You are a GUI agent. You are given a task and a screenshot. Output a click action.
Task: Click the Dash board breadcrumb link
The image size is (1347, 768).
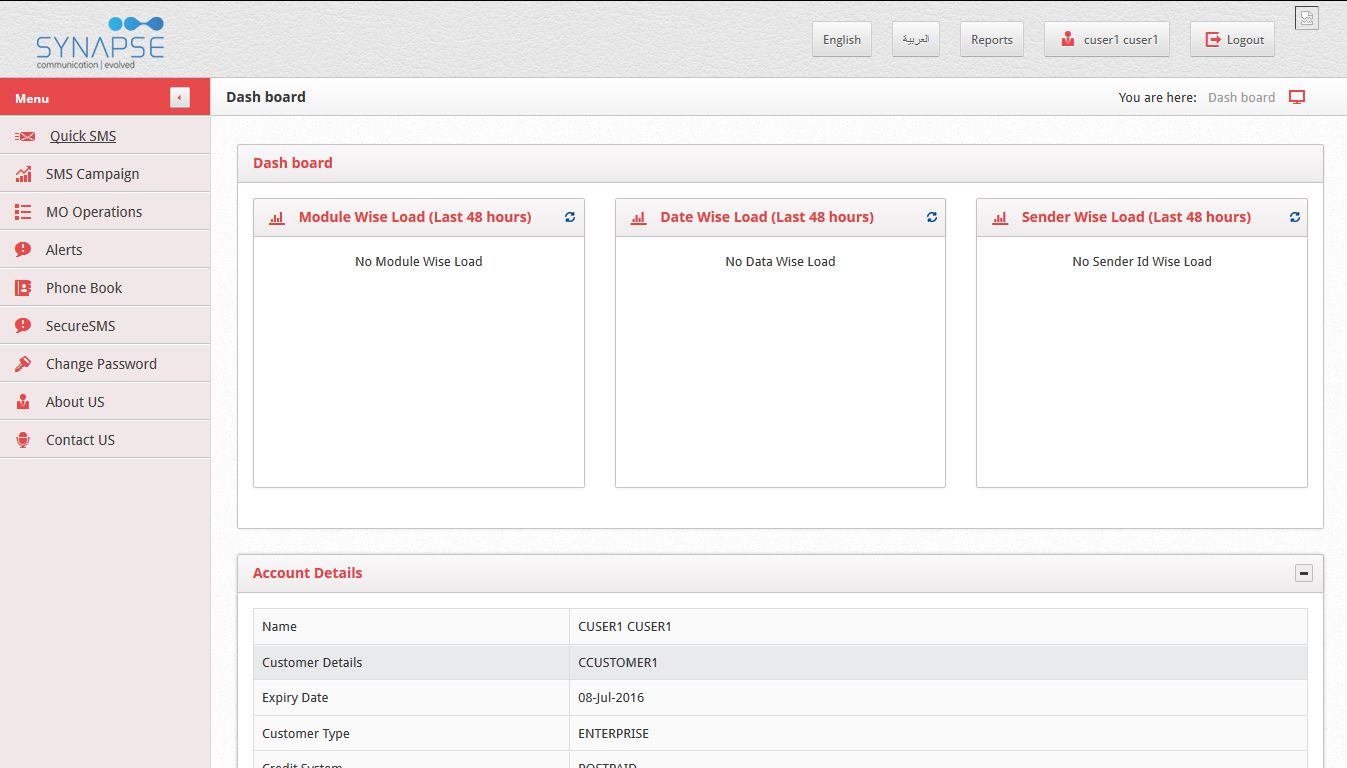[1241, 97]
